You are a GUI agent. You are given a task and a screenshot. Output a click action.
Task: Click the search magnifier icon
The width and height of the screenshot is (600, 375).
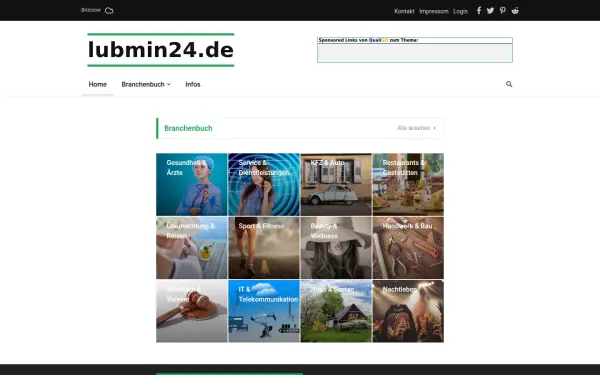click(x=509, y=84)
